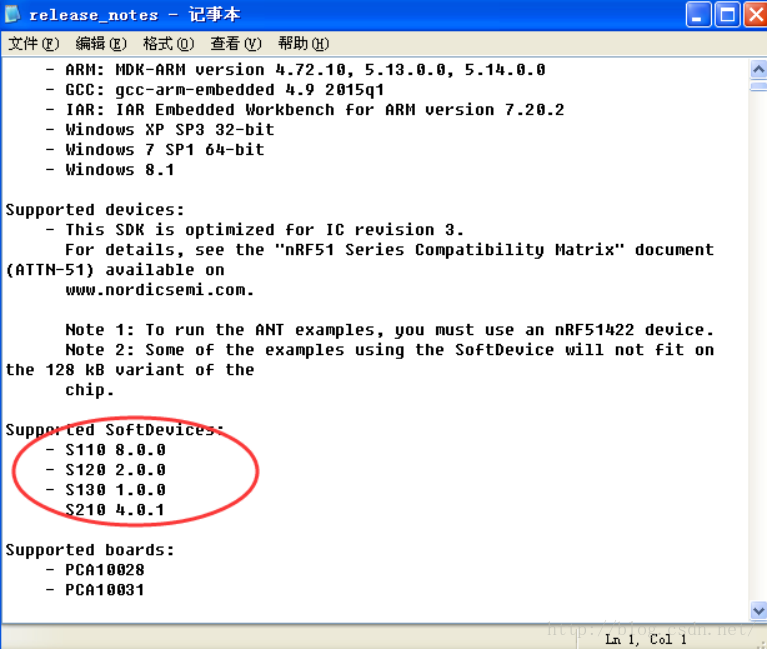
Task: Open the 文件(F) menu
Action: coord(34,44)
